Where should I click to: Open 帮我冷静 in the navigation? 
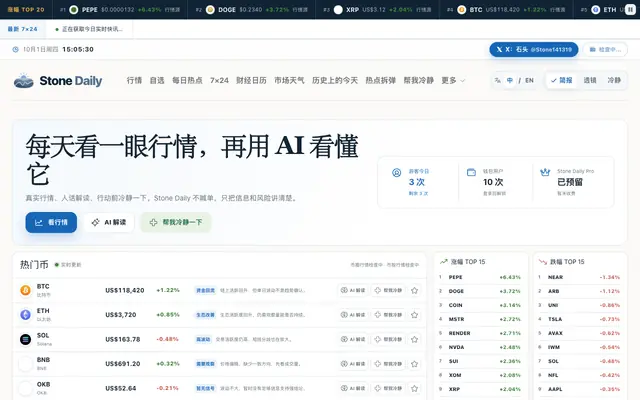tap(419, 80)
